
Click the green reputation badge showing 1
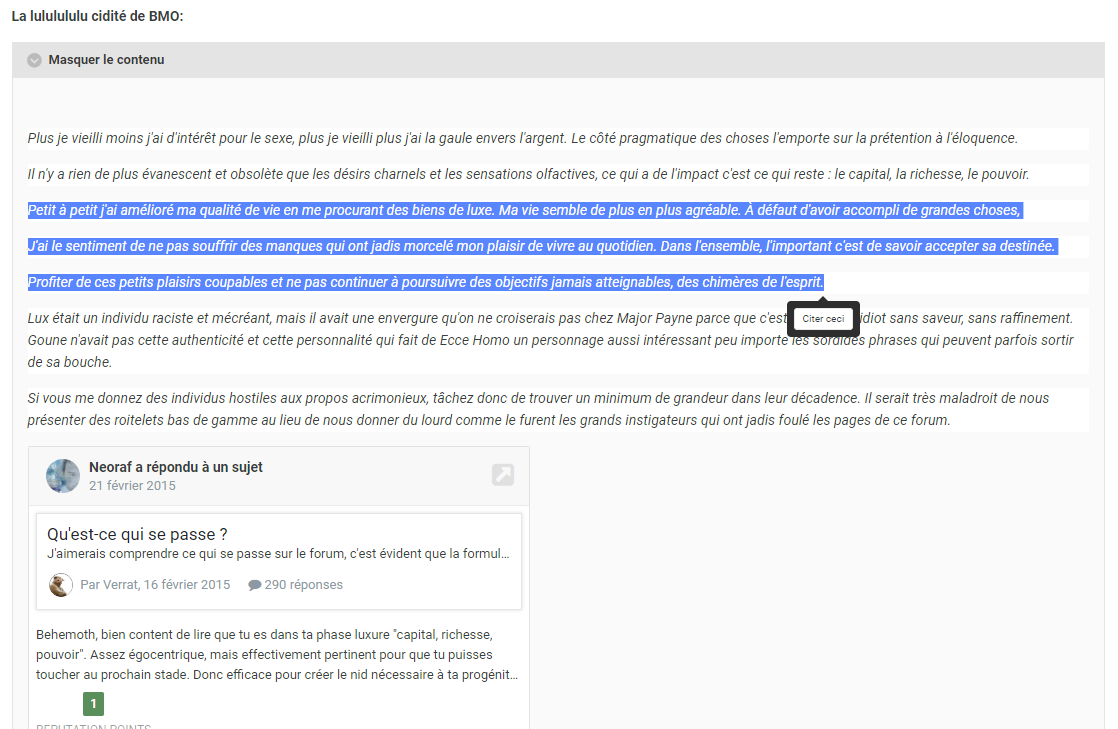click(93, 703)
